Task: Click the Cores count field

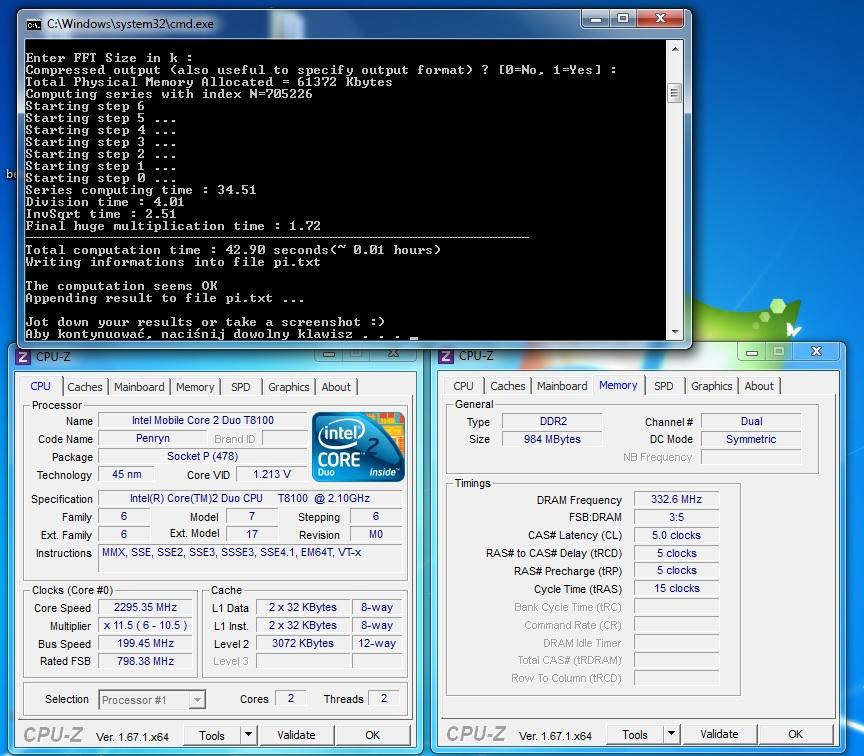Action: coord(291,698)
